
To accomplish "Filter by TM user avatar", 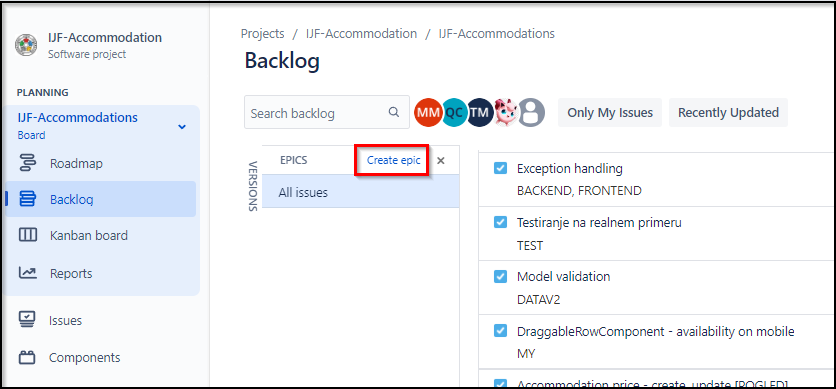I will click(479, 112).
